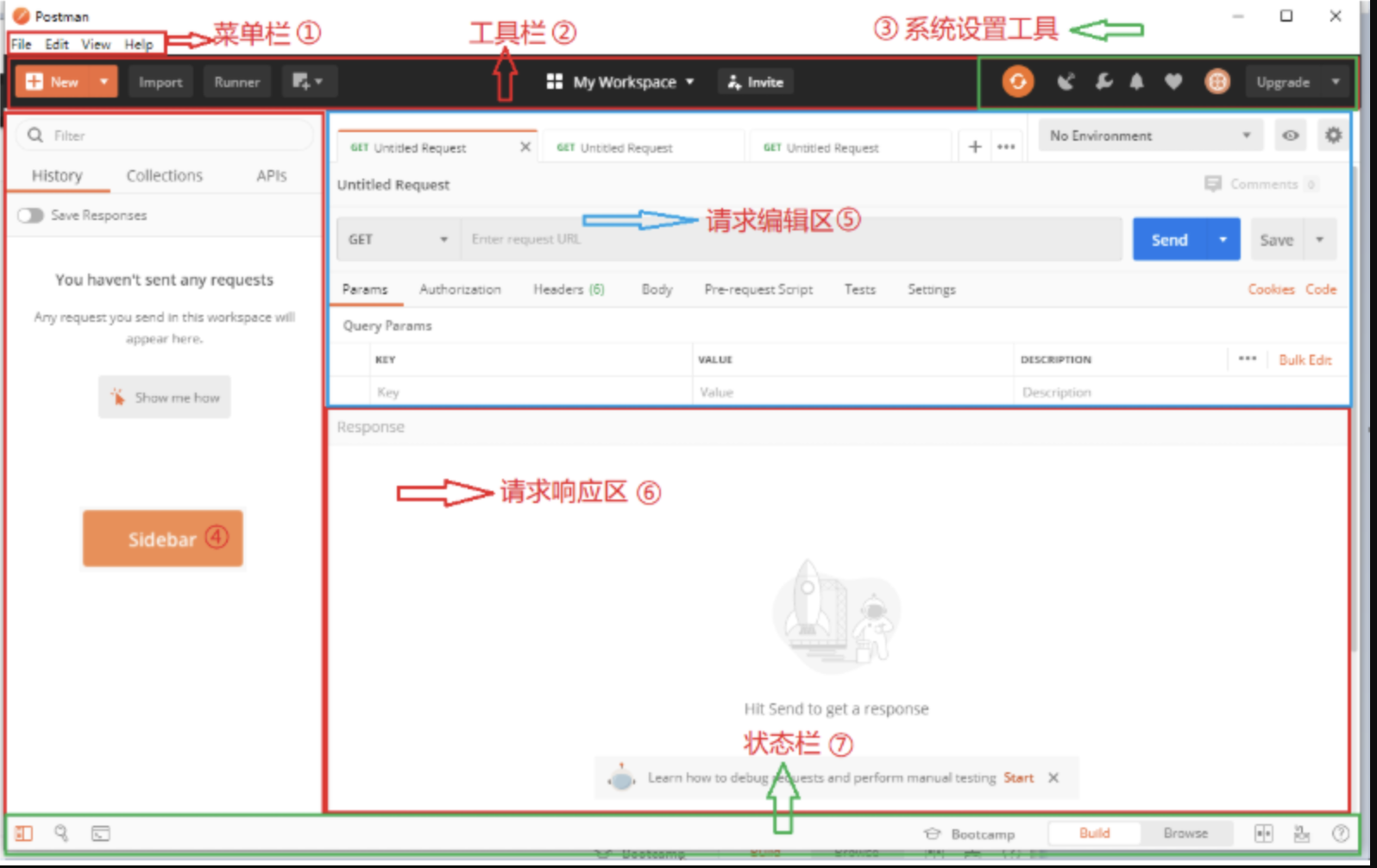1377x868 pixels.
Task: Open the user avatar icon
Action: click(x=1217, y=82)
